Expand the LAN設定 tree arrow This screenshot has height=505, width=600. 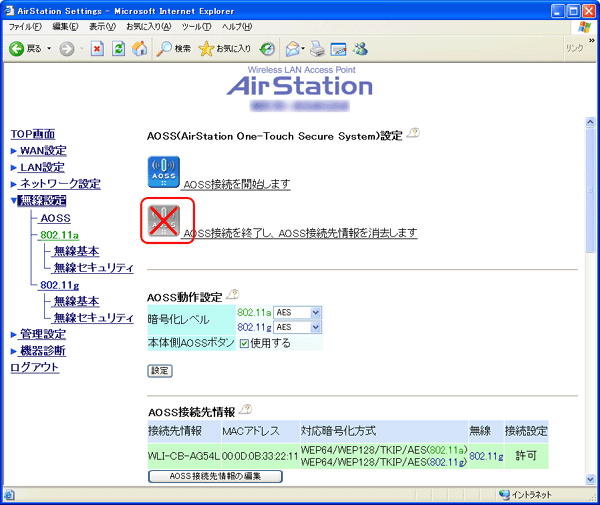pyautogui.click(x=13, y=168)
